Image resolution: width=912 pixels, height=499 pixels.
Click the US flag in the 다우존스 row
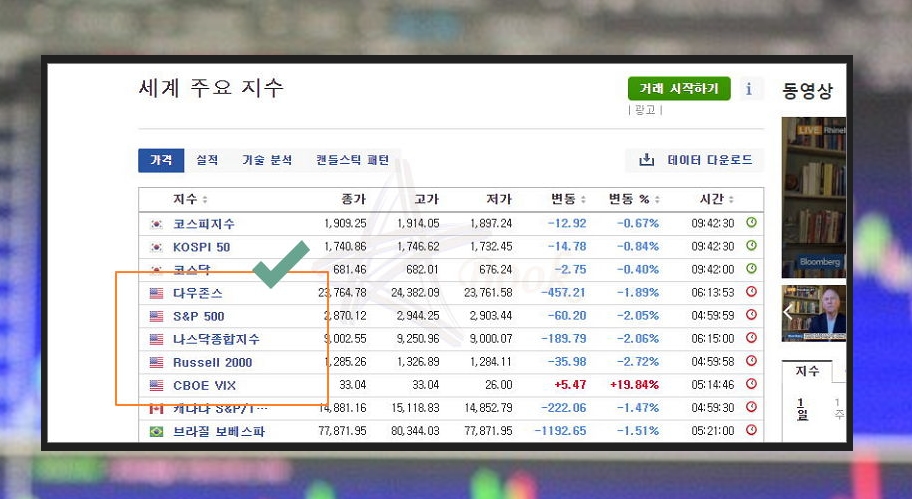click(x=156, y=293)
